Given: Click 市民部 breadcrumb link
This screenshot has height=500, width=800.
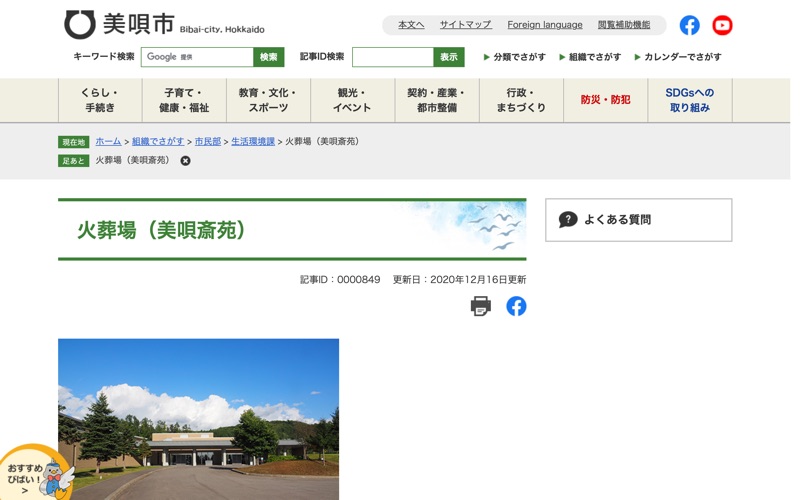Looking at the screenshot, I should pos(208,141).
